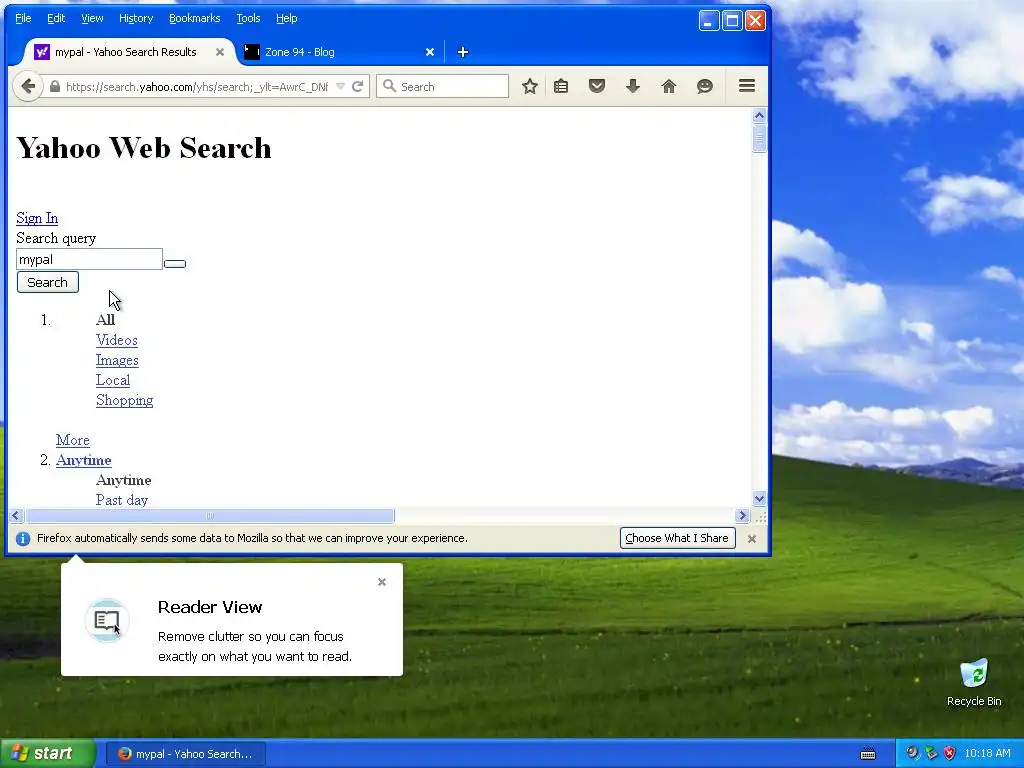
Task: Click the vertical scrollbar down arrow
Action: coord(759,499)
